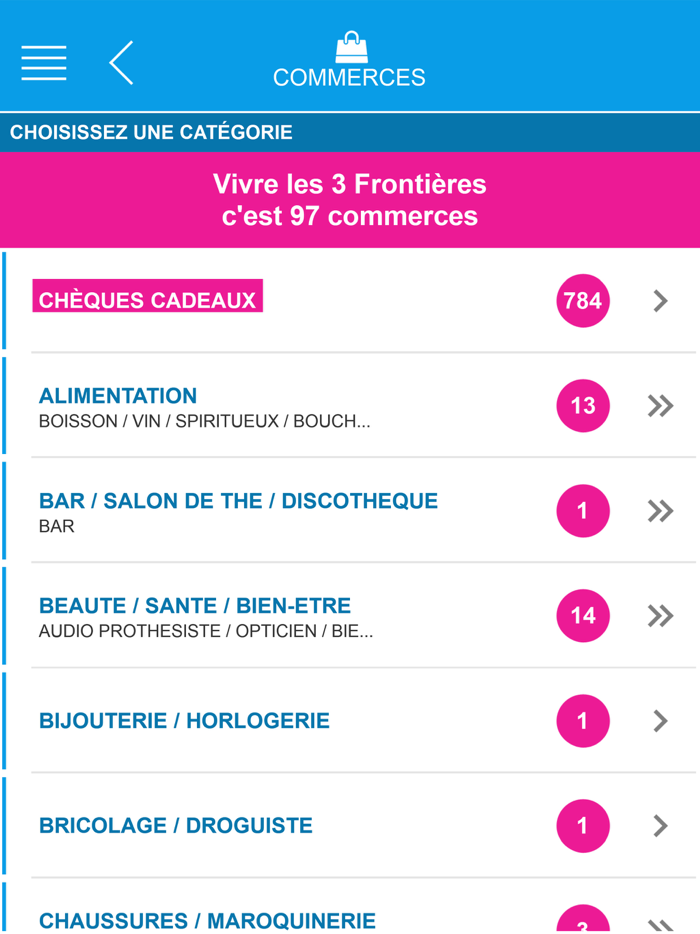Viewport: 700px width, 934px height.
Task: Tap the 1 badge next to BIJOUTERIE / HORLOGERIE
Action: point(582,721)
